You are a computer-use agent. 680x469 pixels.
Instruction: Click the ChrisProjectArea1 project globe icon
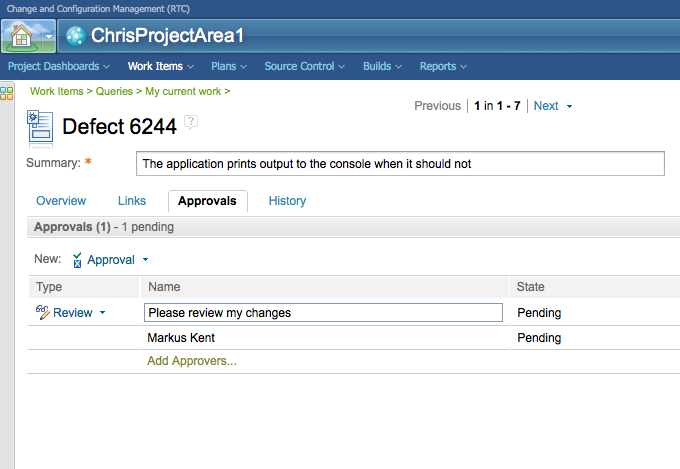[x=75, y=36]
